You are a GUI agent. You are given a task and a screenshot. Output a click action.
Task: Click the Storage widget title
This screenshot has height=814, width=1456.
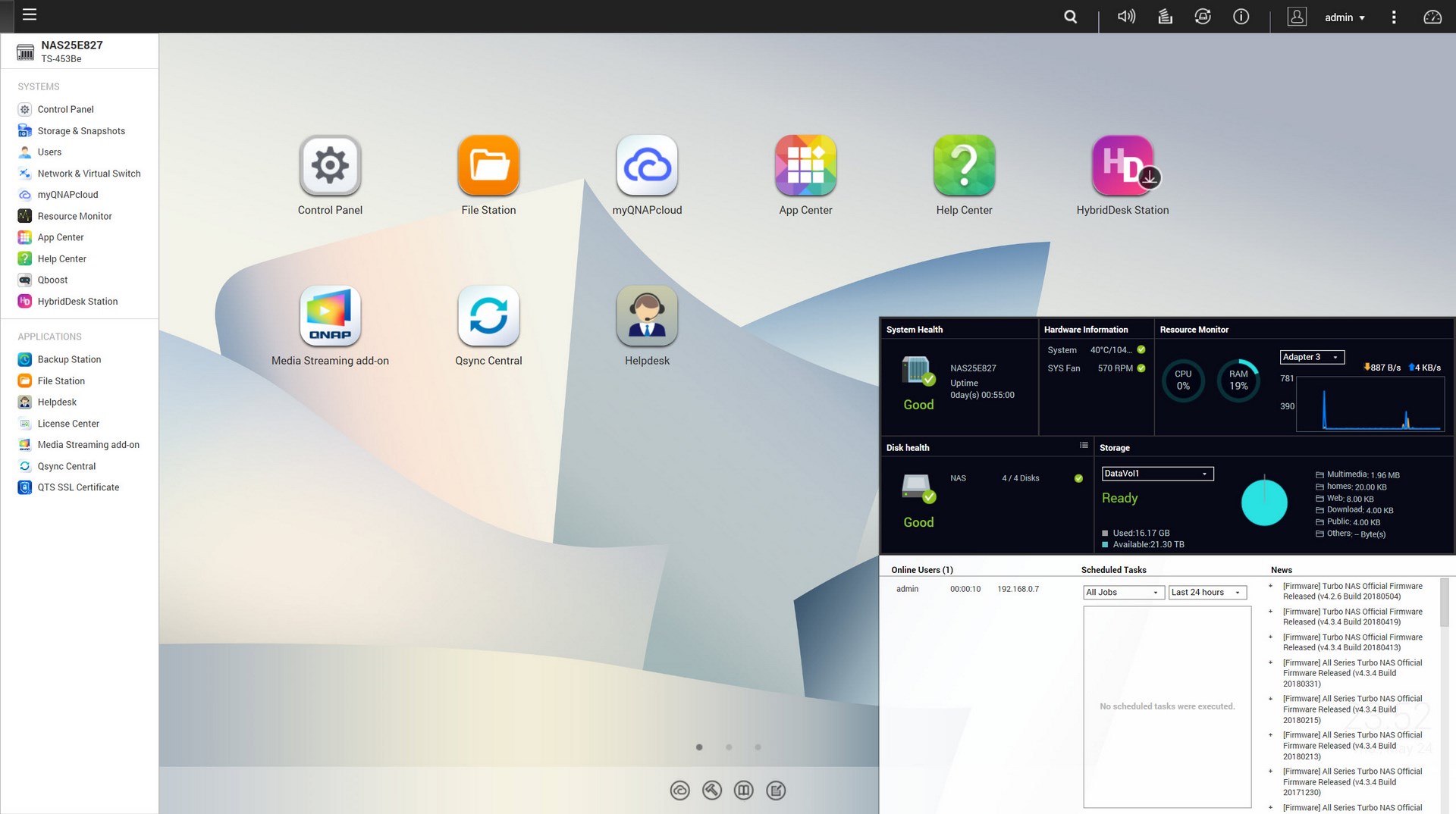(1115, 448)
